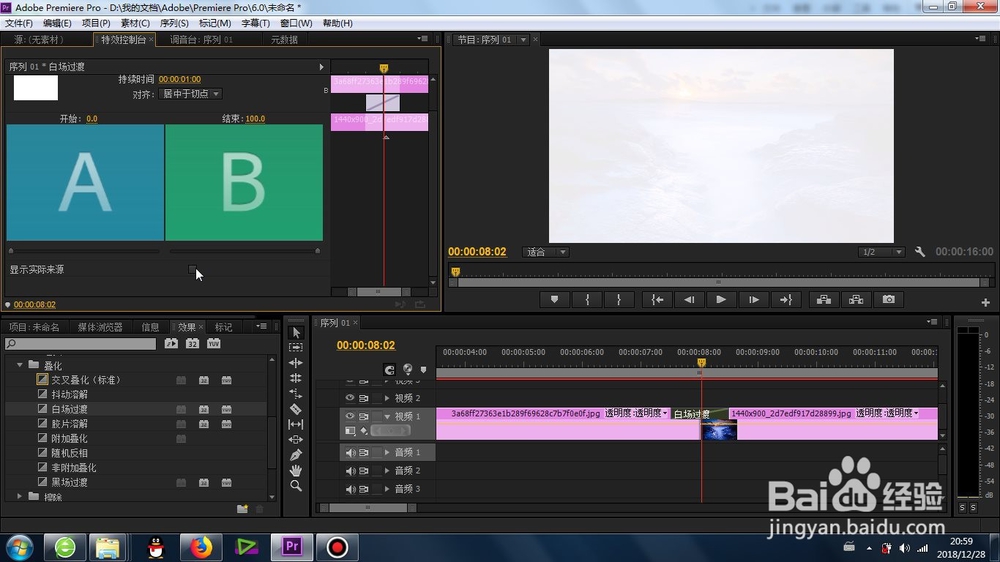1000x562 pixels.
Task: Mute Audio 1 track speaker
Action: coord(350,452)
